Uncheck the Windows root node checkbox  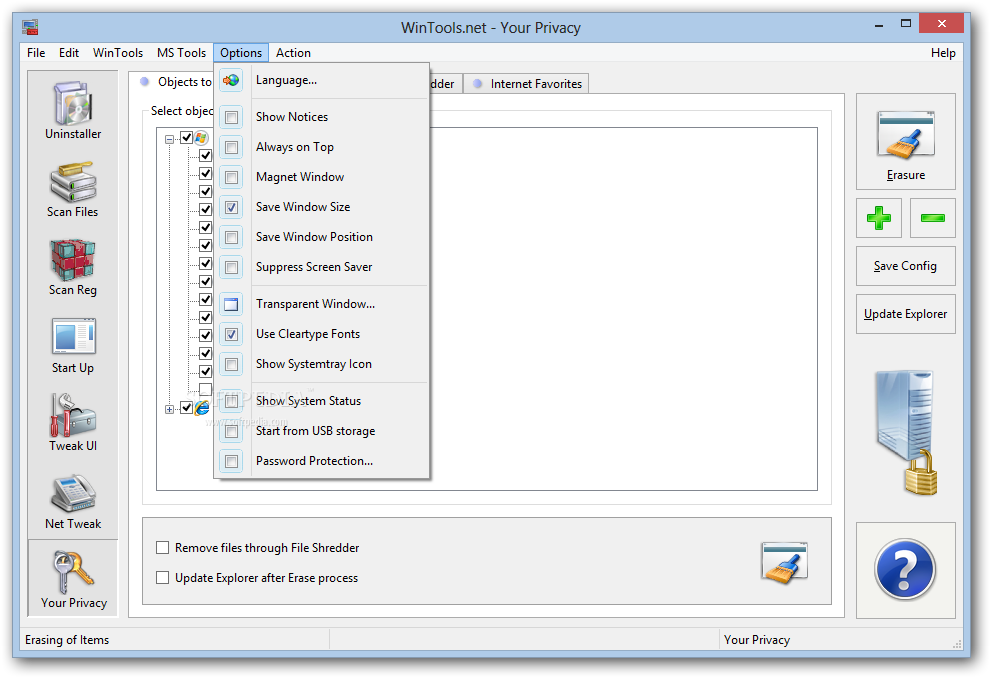point(186,137)
